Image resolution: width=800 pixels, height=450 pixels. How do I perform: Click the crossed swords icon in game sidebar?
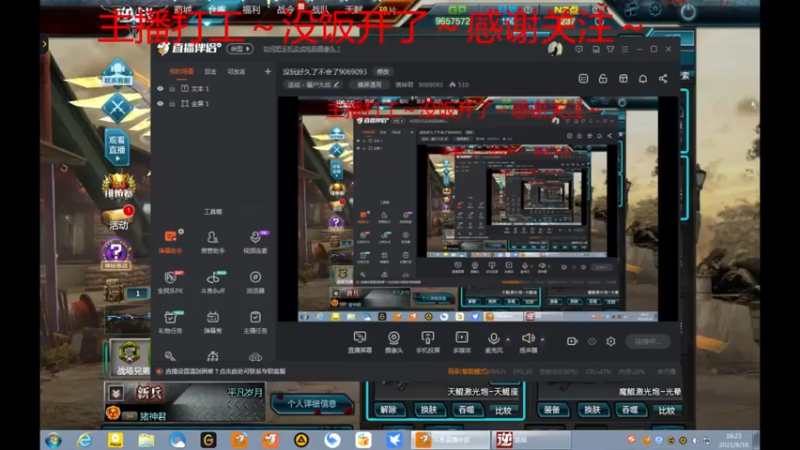pyautogui.click(x=117, y=108)
